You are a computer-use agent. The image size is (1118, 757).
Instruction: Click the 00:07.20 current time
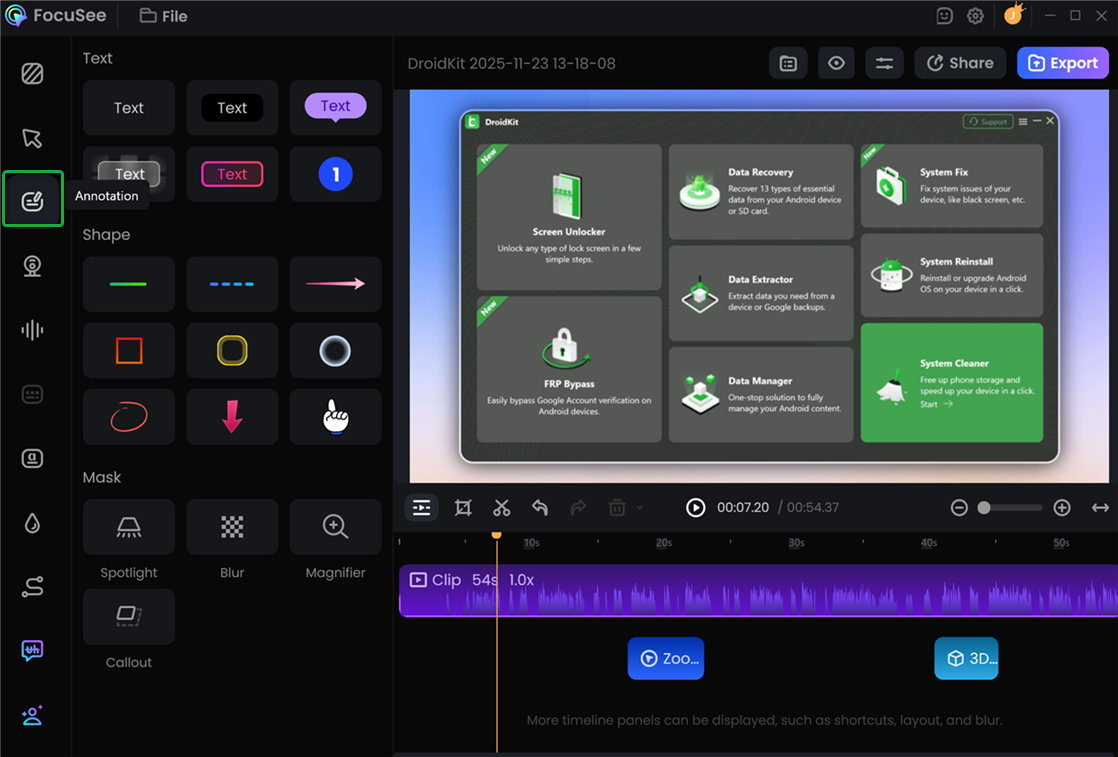(743, 508)
